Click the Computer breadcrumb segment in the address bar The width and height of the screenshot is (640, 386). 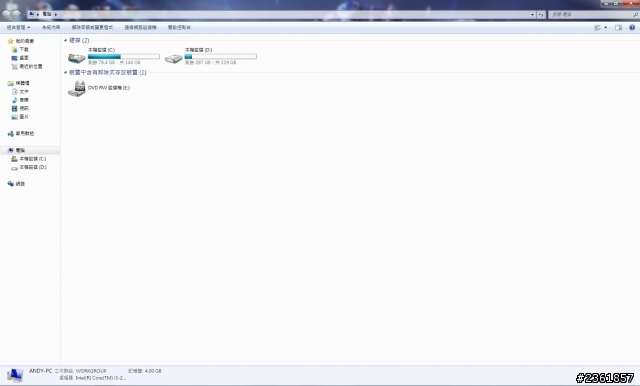(47, 14)
